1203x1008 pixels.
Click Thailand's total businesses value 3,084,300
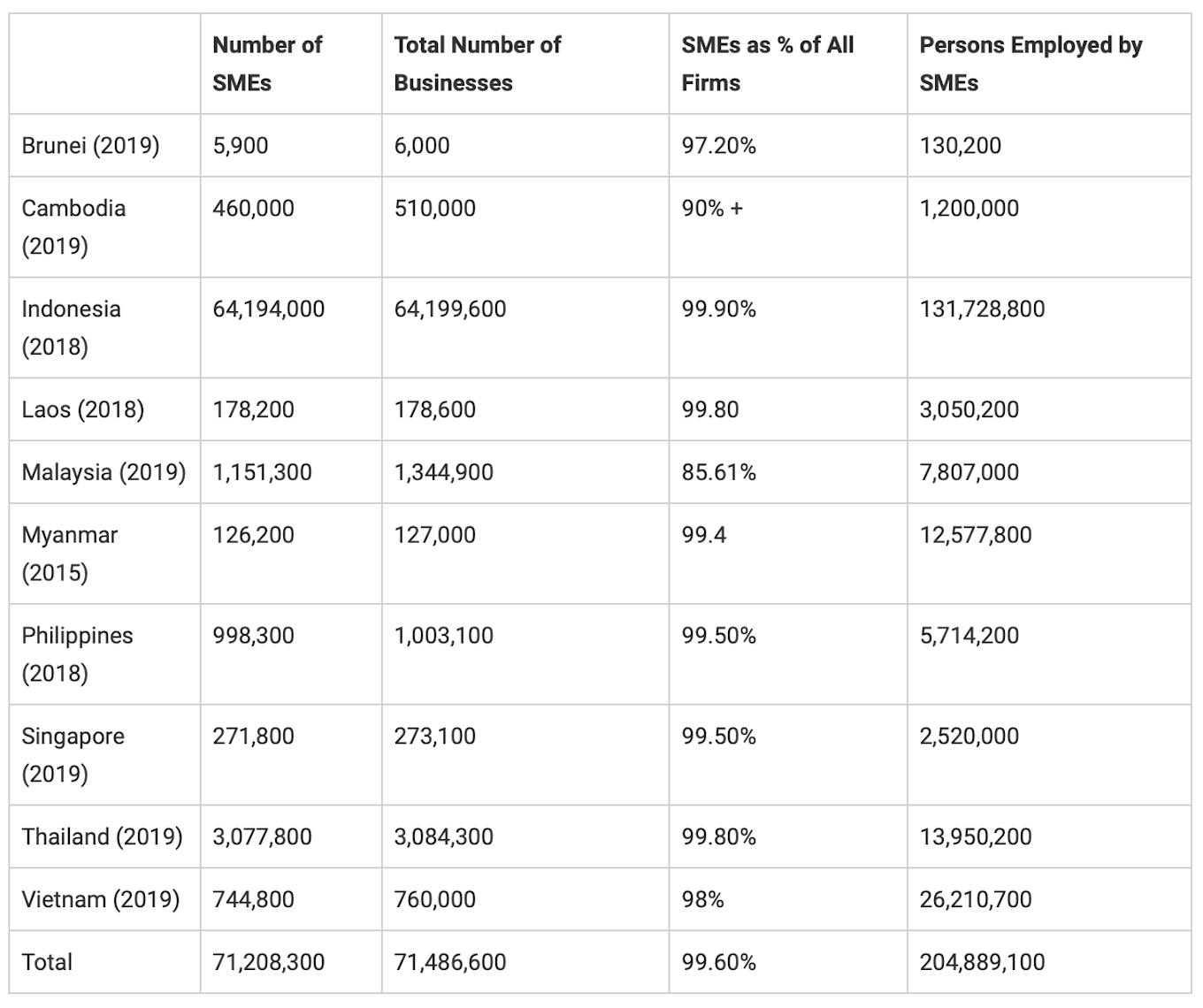pyautogui.click(x=443, y=836)
